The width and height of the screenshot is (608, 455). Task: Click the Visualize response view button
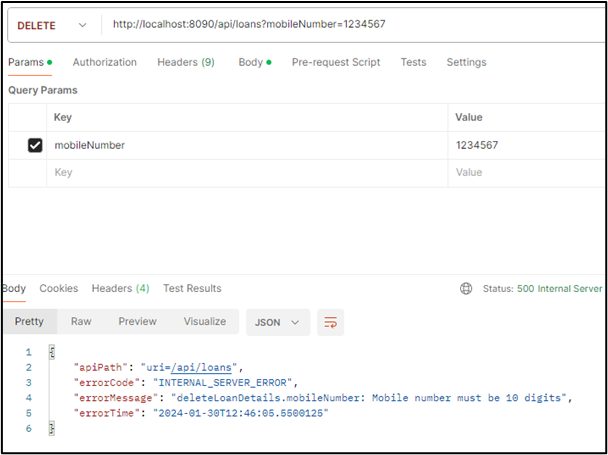205,322
